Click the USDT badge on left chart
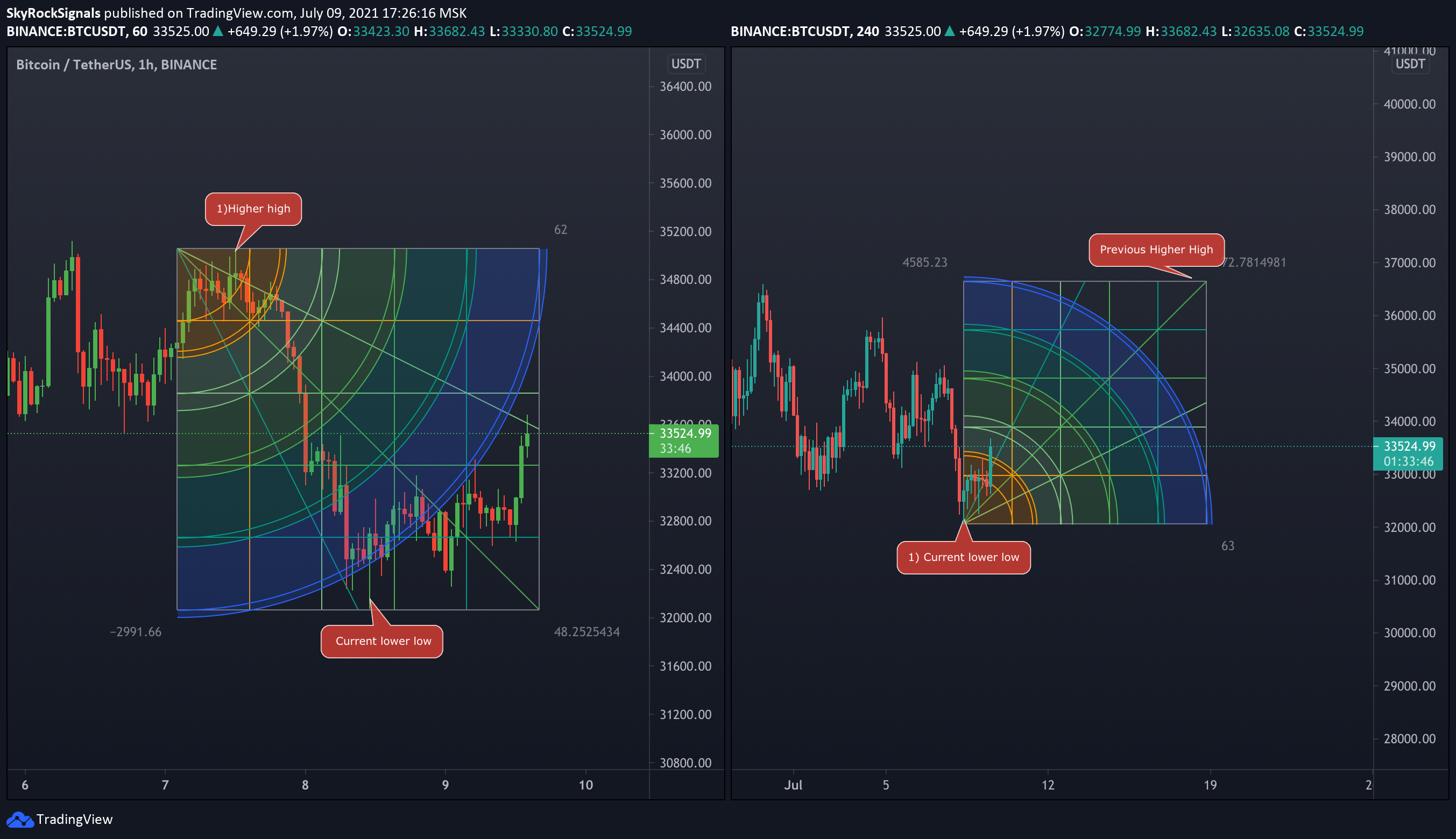Viewport: 1456px width, 839px height. [x=686, y=64]
